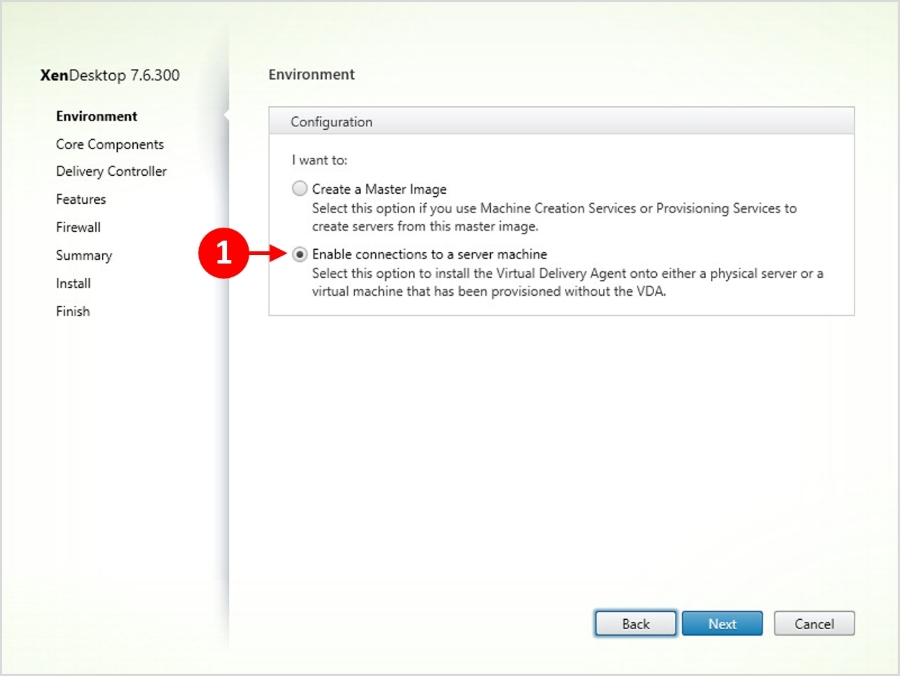Cancel the XenDesktop installer
Viewport: 900px width, 676px height.
(814, 623)
